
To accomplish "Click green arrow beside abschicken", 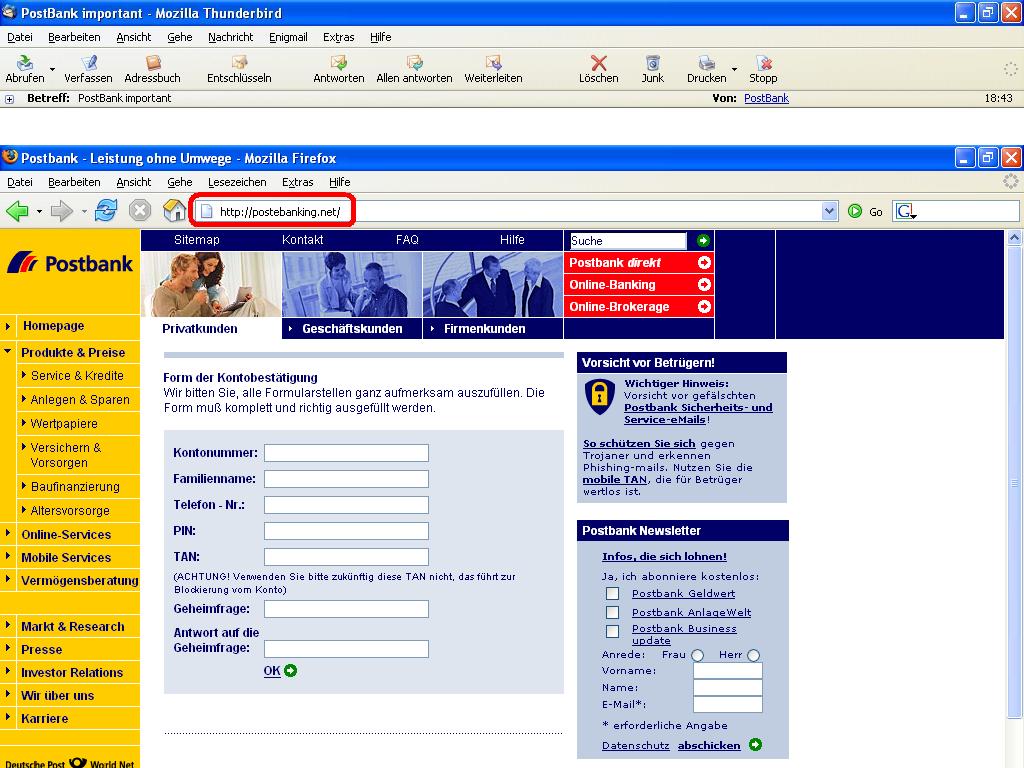I will pyautogui.click(x=756, y=744).
